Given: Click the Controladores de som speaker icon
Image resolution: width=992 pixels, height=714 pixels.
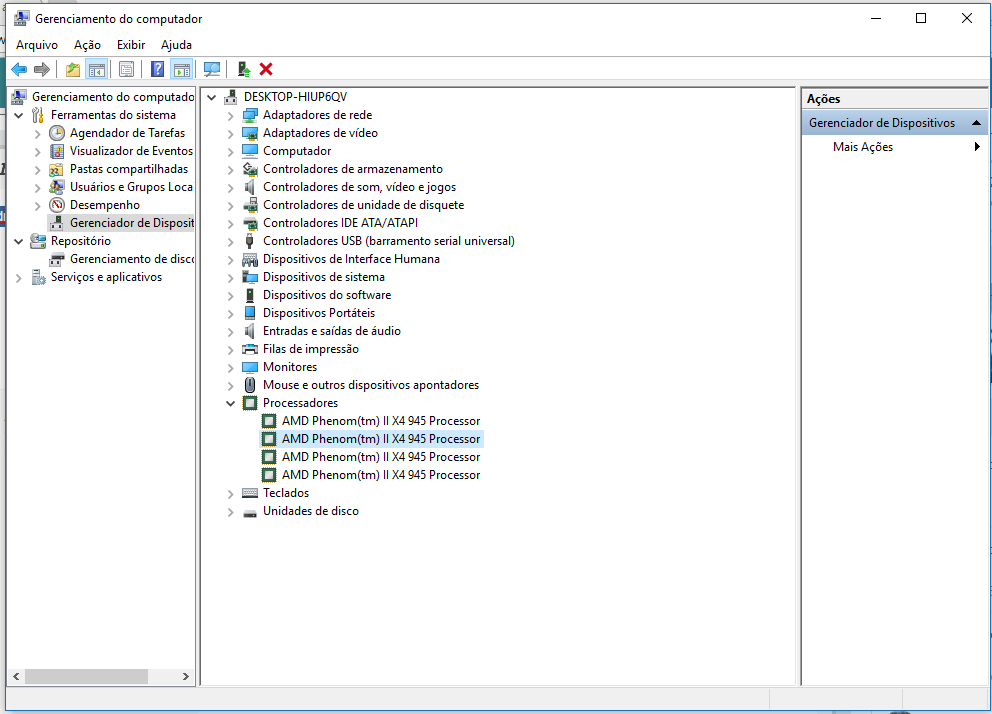Looking at the screenshot, I should pos(251,187).
